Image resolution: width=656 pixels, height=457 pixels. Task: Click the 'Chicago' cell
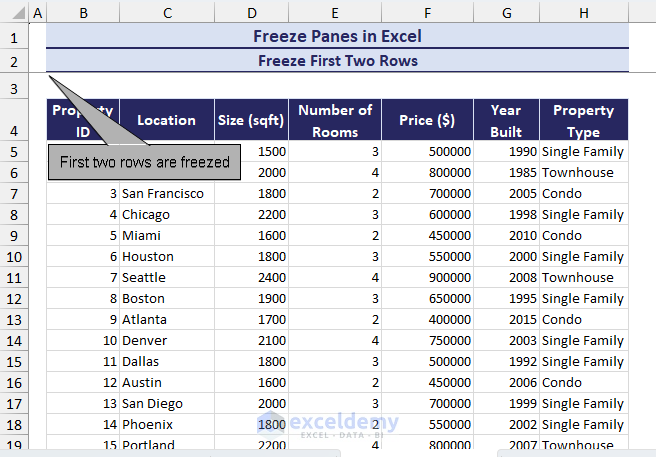tap(167, 215)
